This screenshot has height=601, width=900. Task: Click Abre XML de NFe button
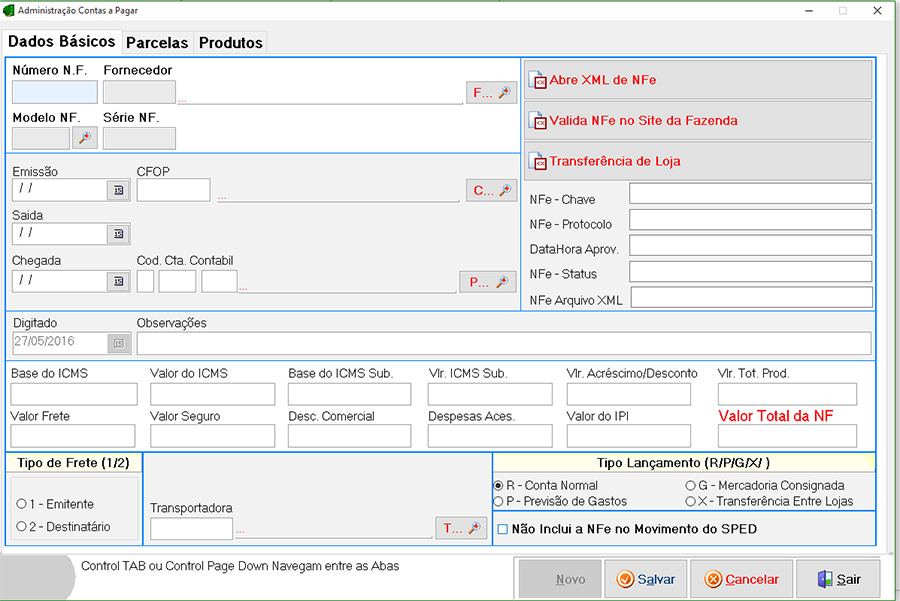click(x=697, y=80)
